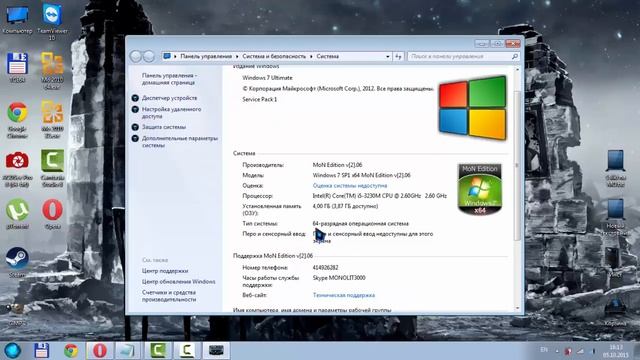This screenshot has width=640, height=360.
Task: Open Центр обновления Windows link
Action: tap(178, 282)
